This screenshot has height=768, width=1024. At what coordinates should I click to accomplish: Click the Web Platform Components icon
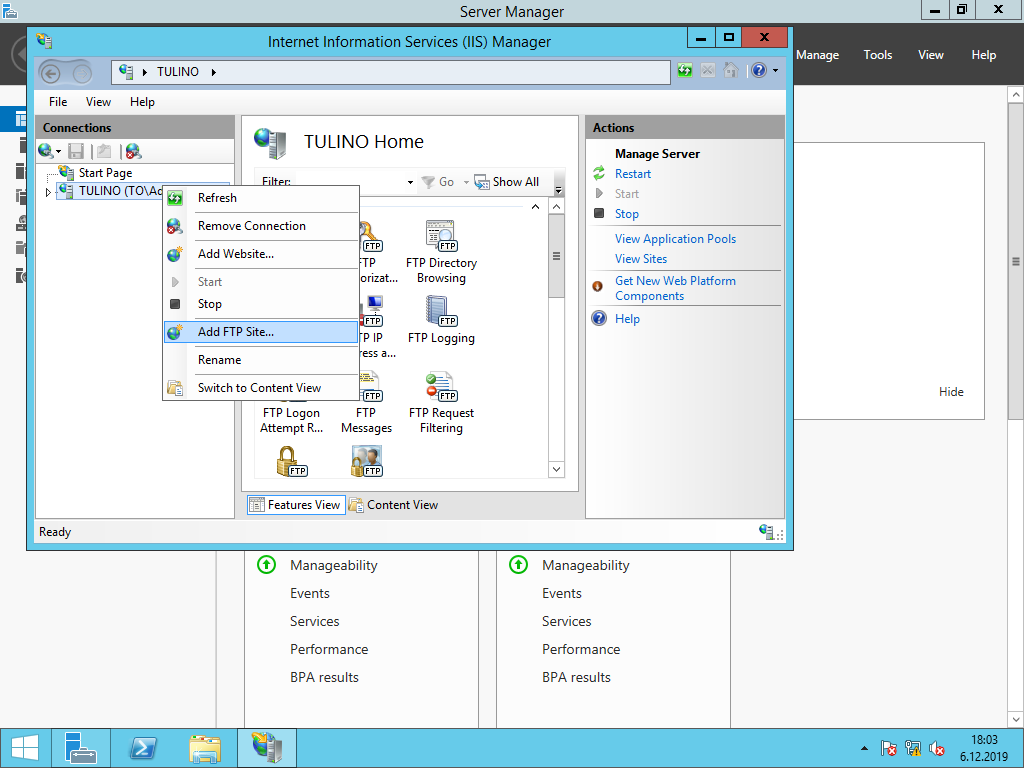[598, 287]
